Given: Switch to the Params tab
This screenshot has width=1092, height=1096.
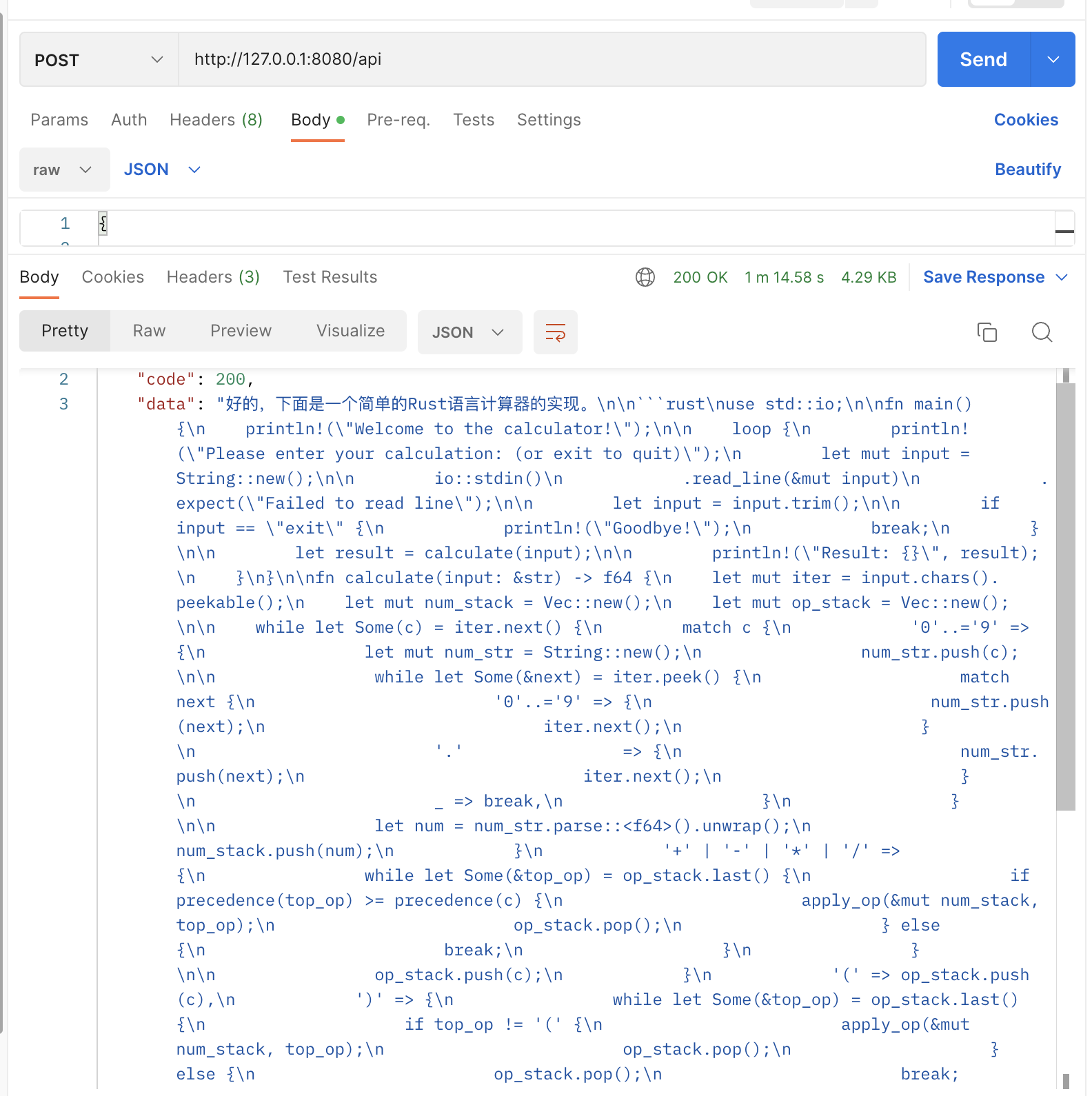Looking at the screenshot, I should coord(59,120).
